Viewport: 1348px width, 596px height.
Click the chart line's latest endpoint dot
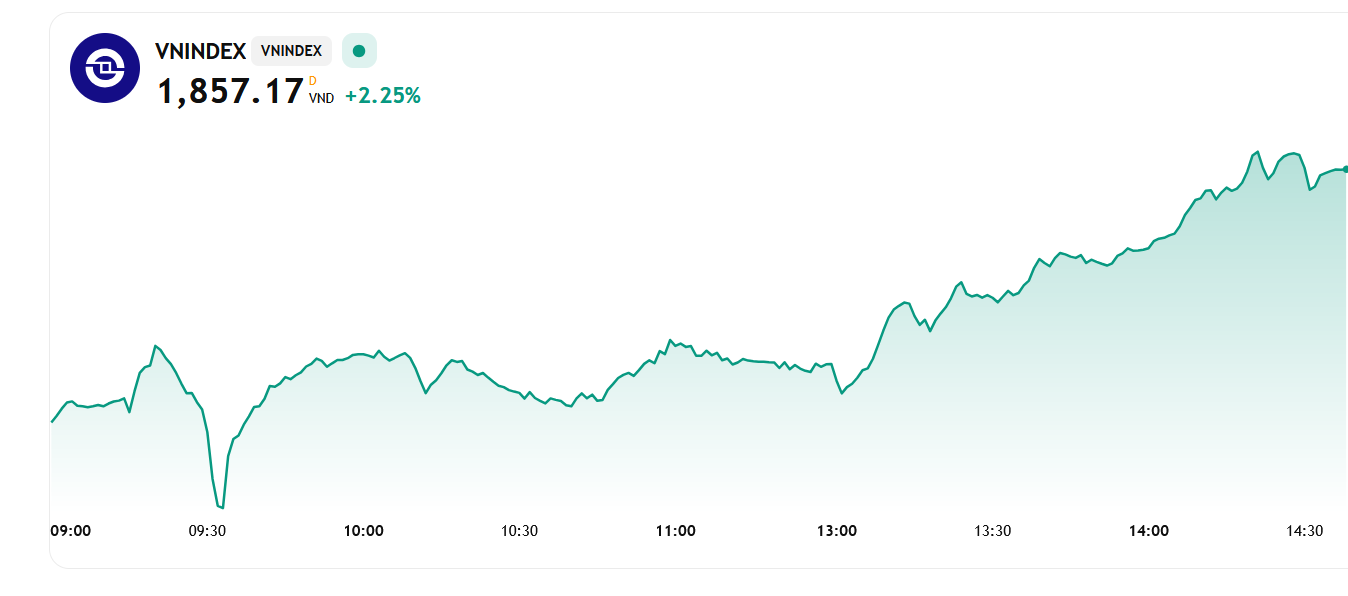[1345, 169]
